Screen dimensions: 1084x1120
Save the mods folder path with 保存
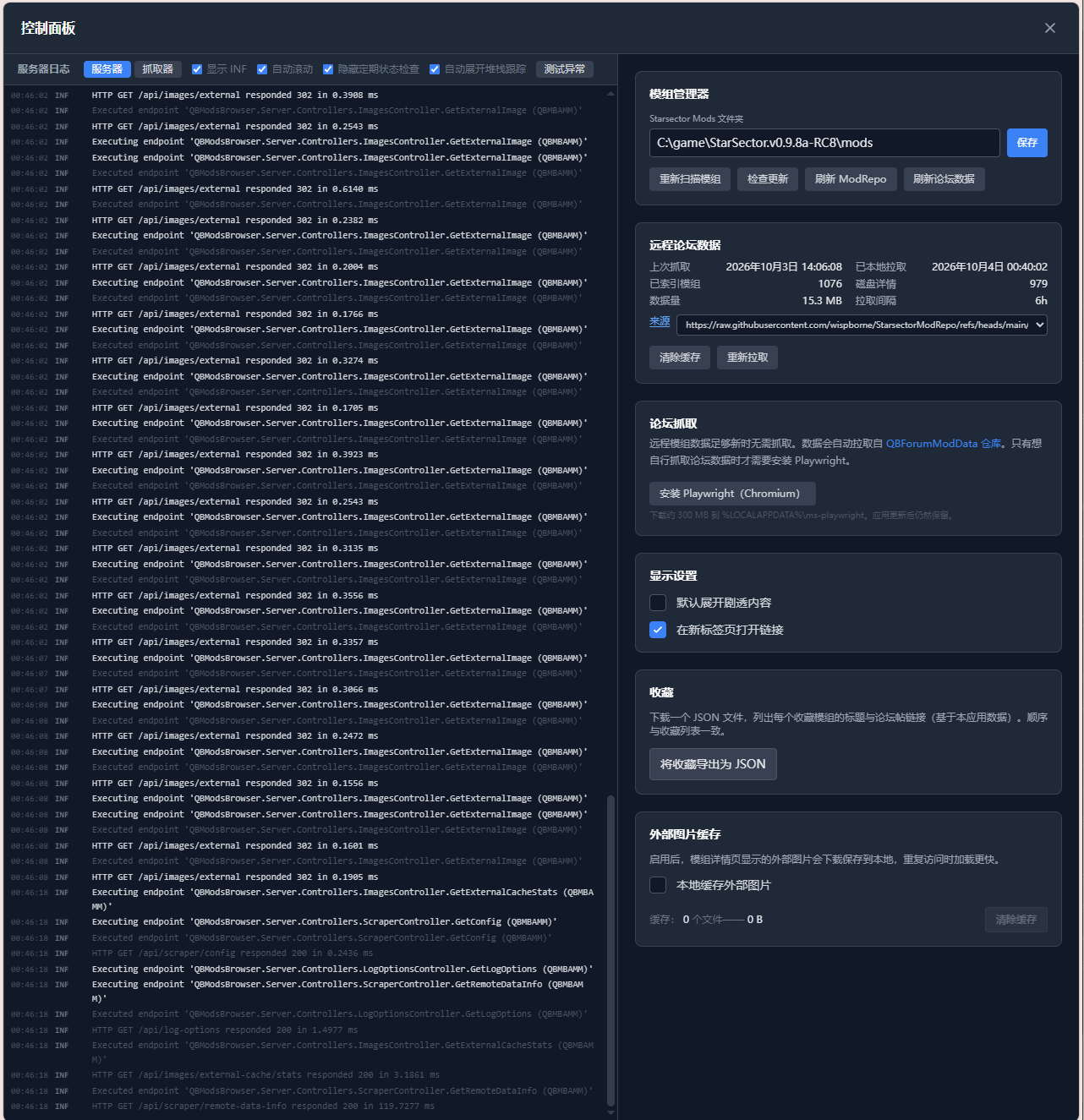tap(1027, 143)
